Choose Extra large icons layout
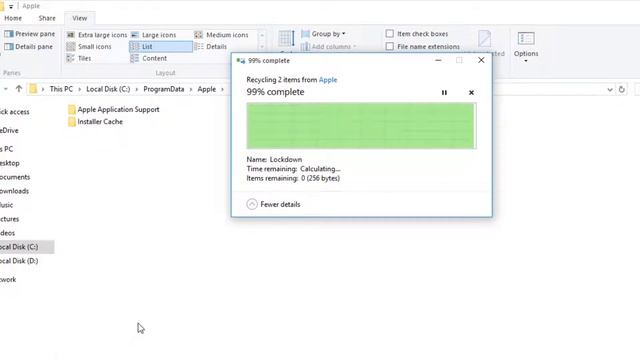This screenshot has height=360, width=640. coord(97,35)
